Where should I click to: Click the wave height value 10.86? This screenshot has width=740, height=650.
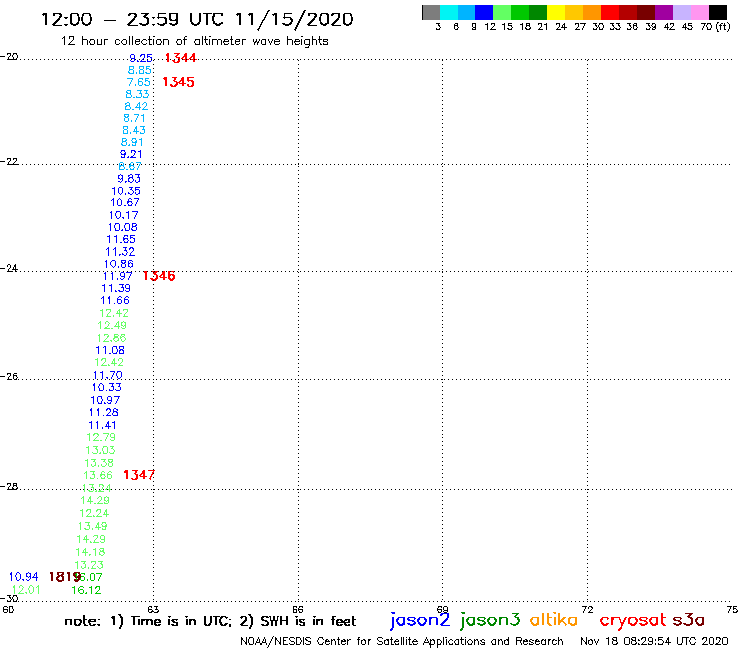pyautogui.click(x=118, y=264)
